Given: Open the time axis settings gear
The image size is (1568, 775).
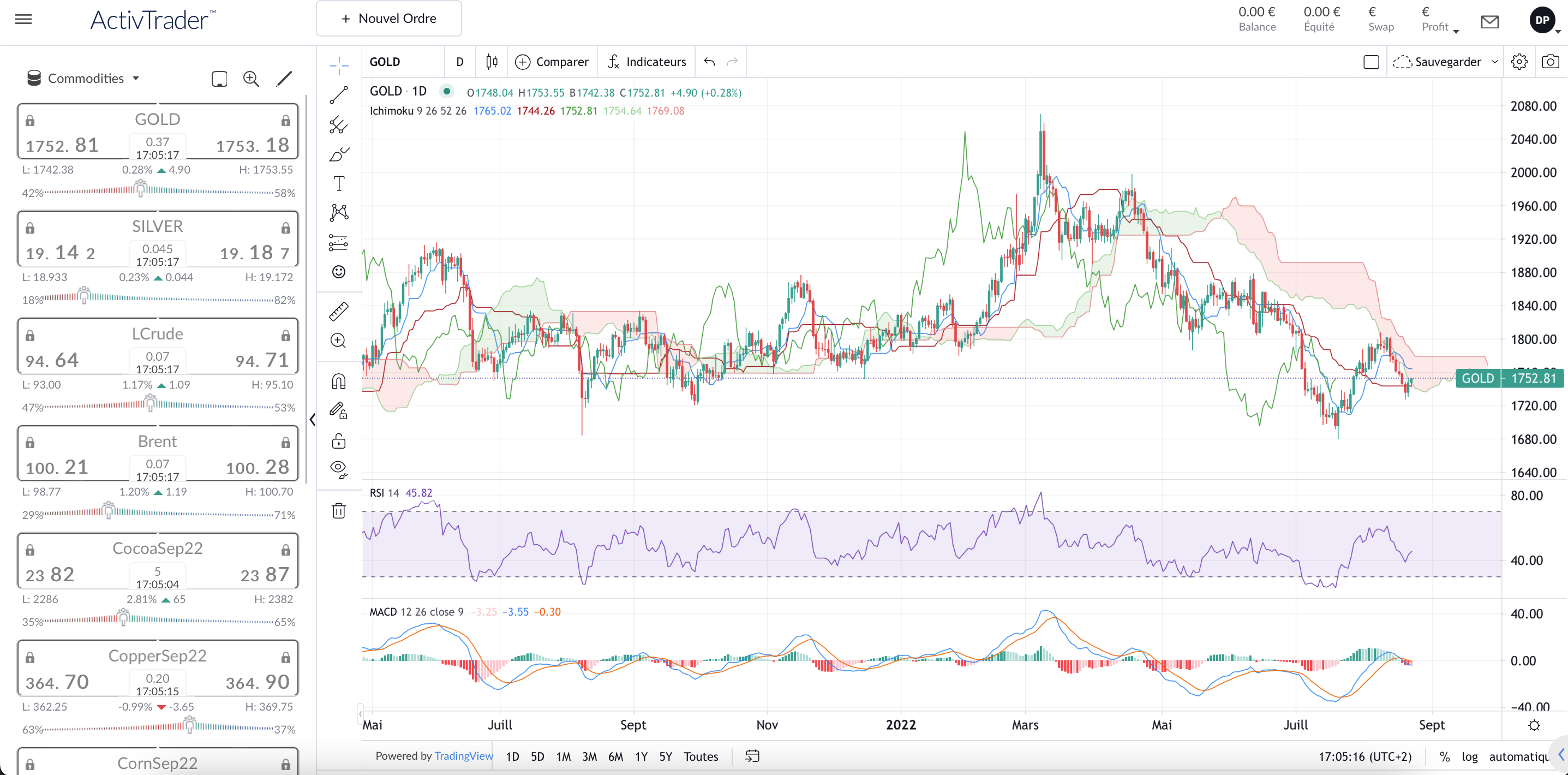Looking at the screenshot, I should click(x=1534, y=725).
